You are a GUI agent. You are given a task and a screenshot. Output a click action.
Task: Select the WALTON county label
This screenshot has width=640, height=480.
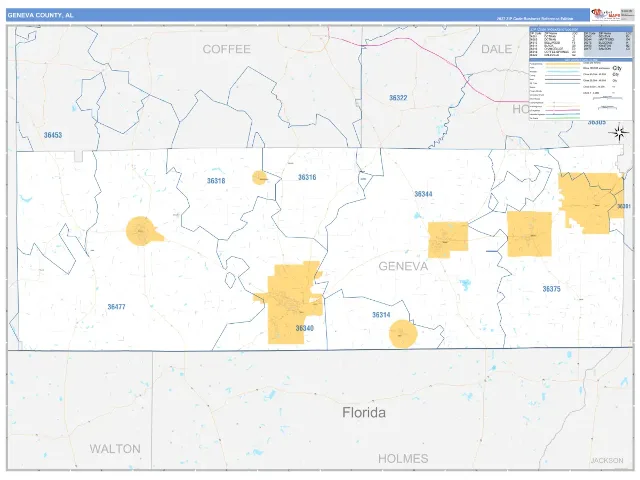115,449
